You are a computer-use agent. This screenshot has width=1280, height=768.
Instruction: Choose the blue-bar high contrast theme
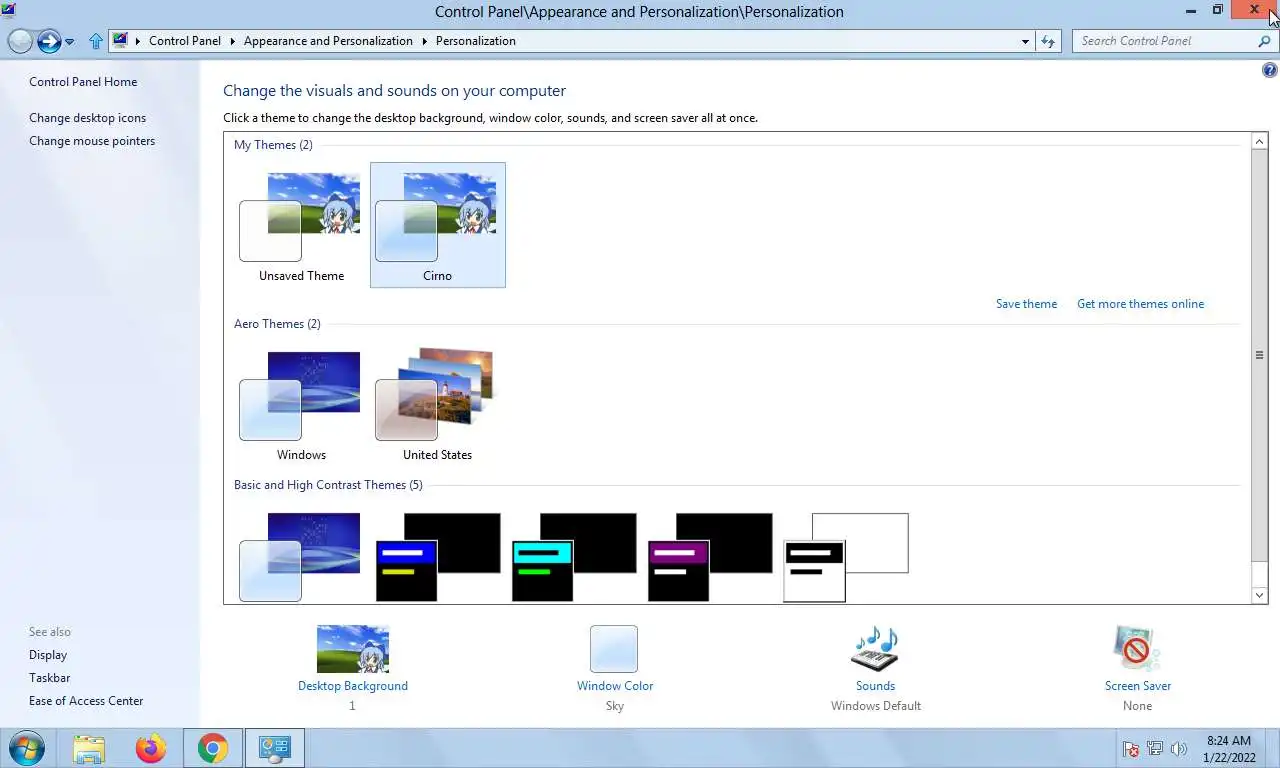tap(437, 557)
